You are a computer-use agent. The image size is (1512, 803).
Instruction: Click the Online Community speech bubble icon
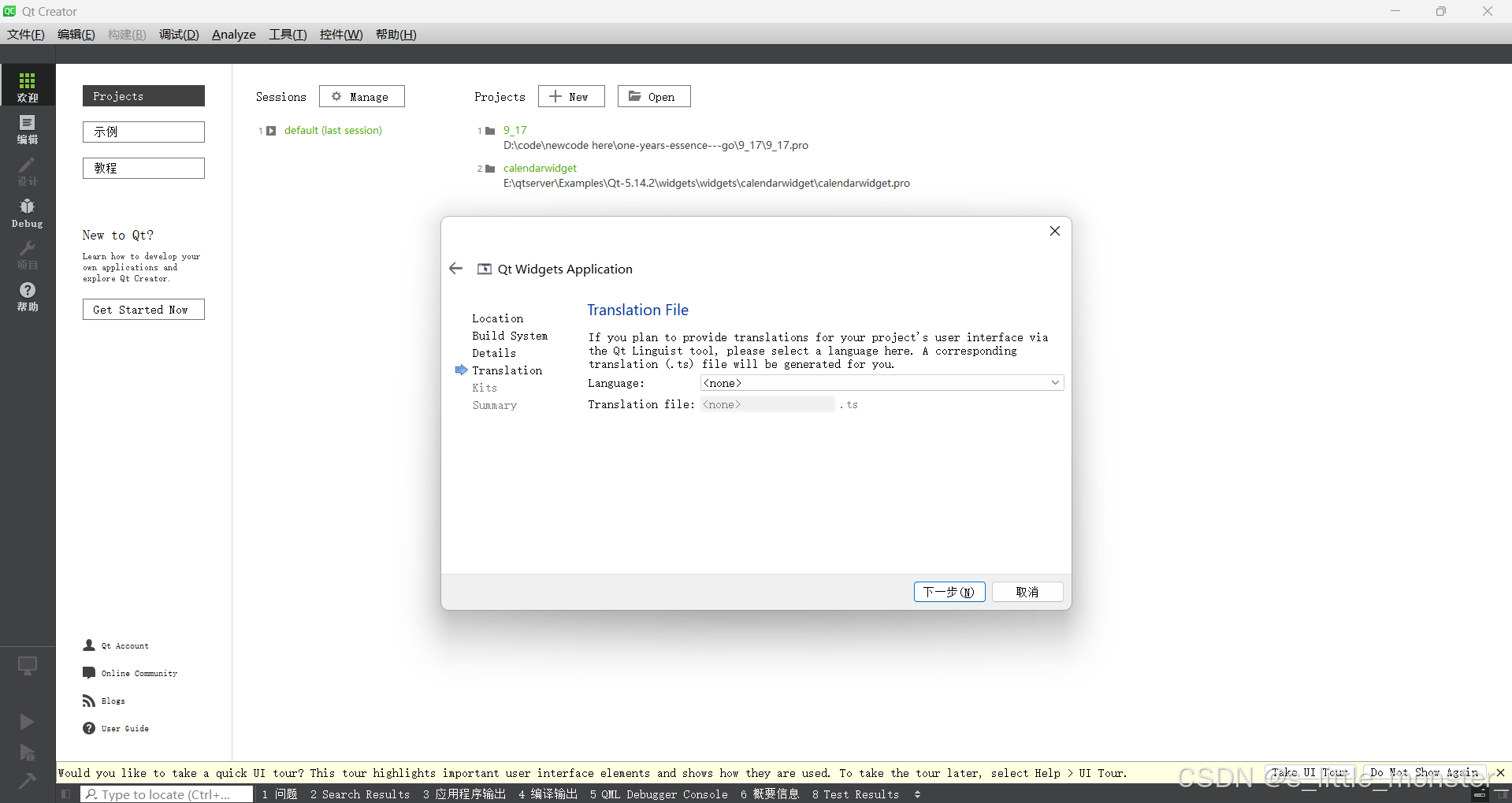pos(89,673)
